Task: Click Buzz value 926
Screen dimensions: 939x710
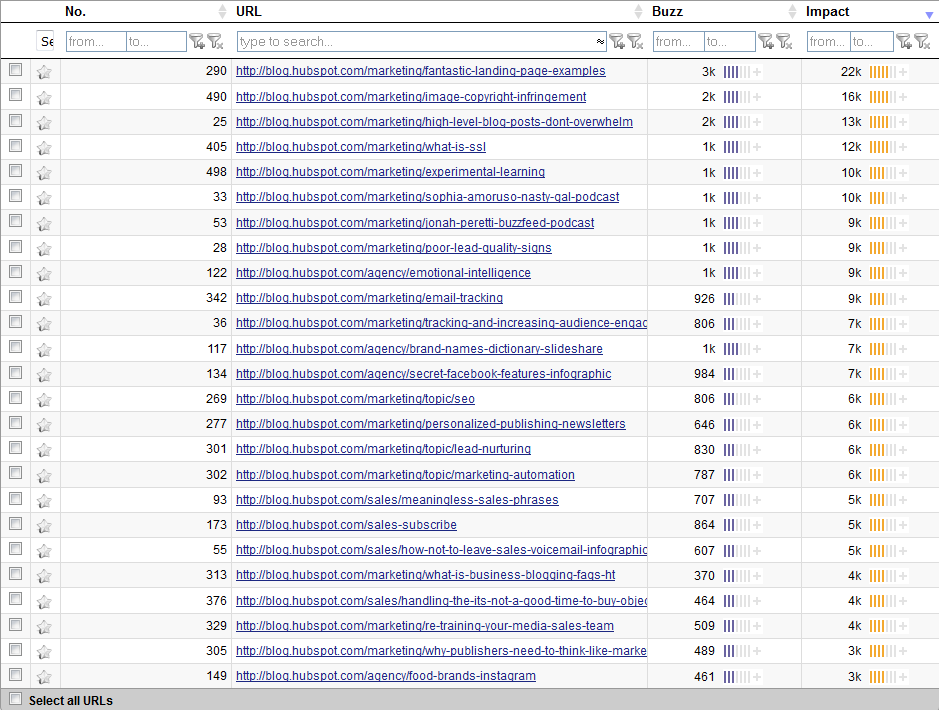Action: point(704,299)
